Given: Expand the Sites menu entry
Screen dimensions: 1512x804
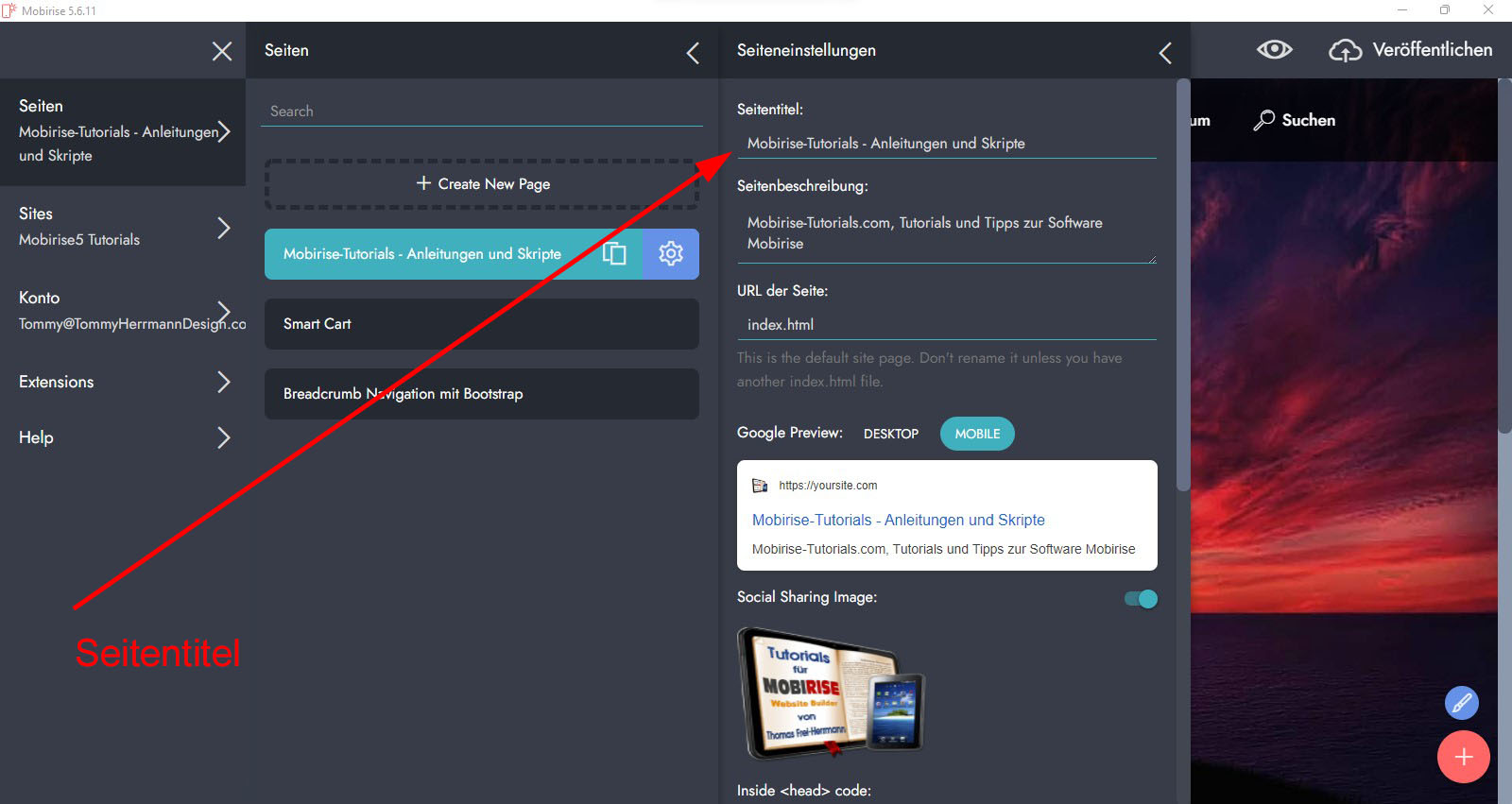Looking at the screenshot, I should 223,228.
